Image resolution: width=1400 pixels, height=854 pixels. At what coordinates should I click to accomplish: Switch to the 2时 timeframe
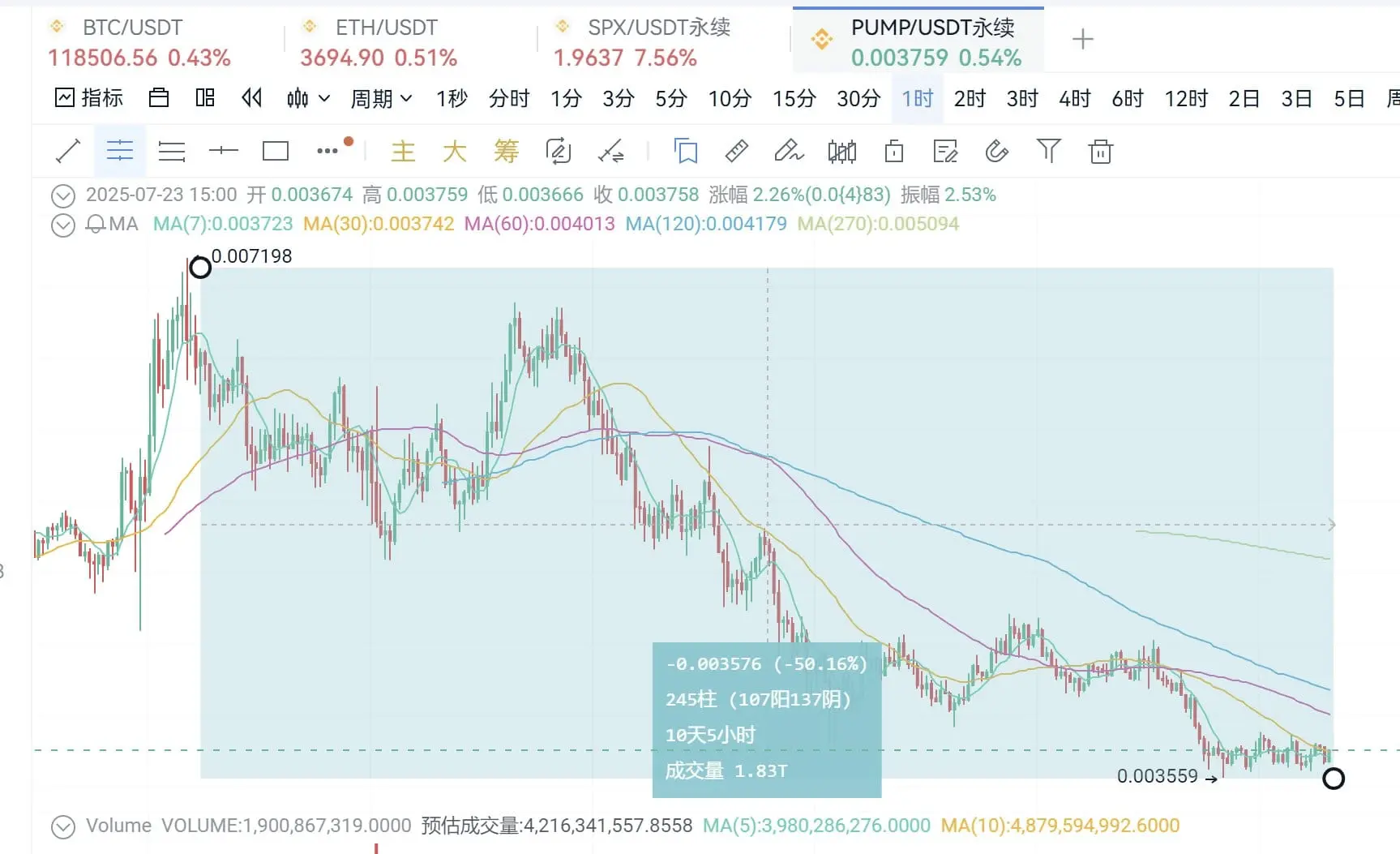point(970,99)
